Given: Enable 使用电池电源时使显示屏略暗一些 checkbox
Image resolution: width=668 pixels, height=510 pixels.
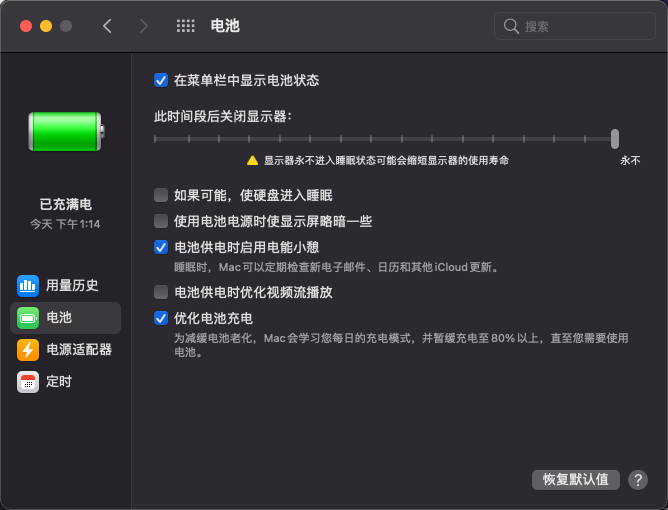Looking at the screenshot, I should [161, 221].
